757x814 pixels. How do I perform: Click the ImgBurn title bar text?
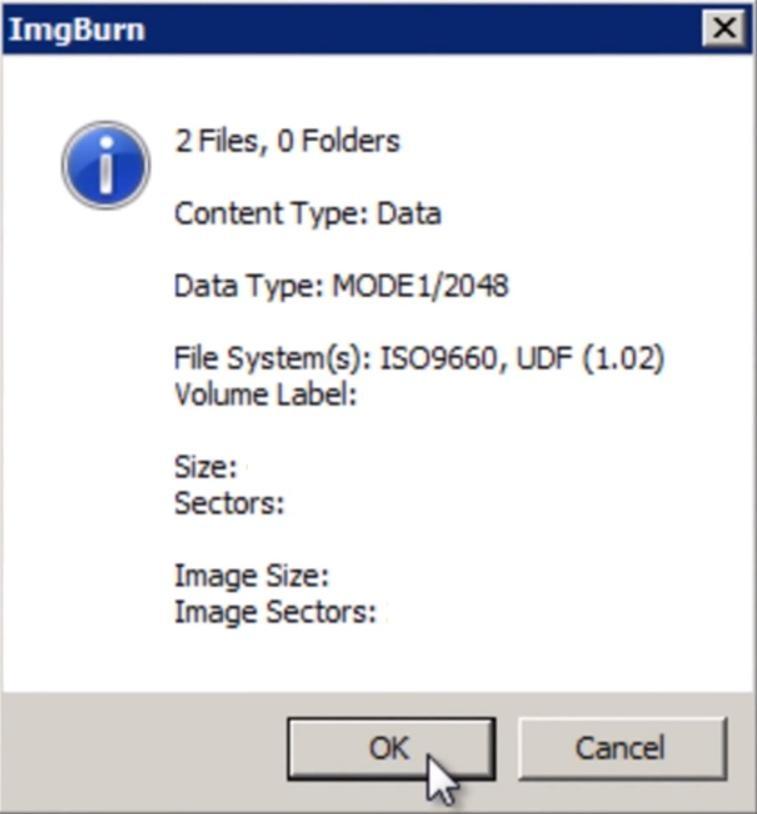pos(77,29)
